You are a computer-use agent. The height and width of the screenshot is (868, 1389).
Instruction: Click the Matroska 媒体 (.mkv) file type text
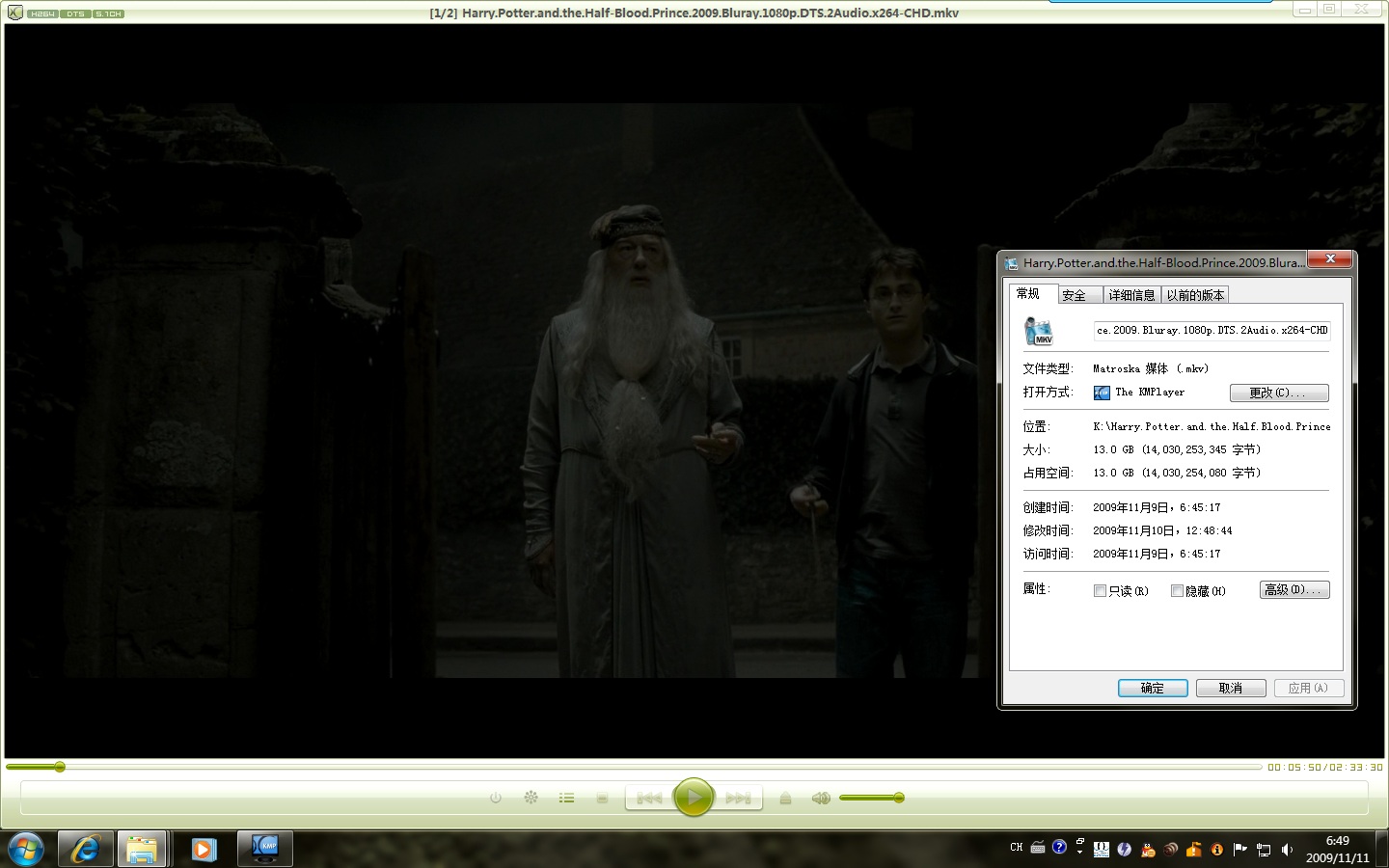pos(1151,368)
